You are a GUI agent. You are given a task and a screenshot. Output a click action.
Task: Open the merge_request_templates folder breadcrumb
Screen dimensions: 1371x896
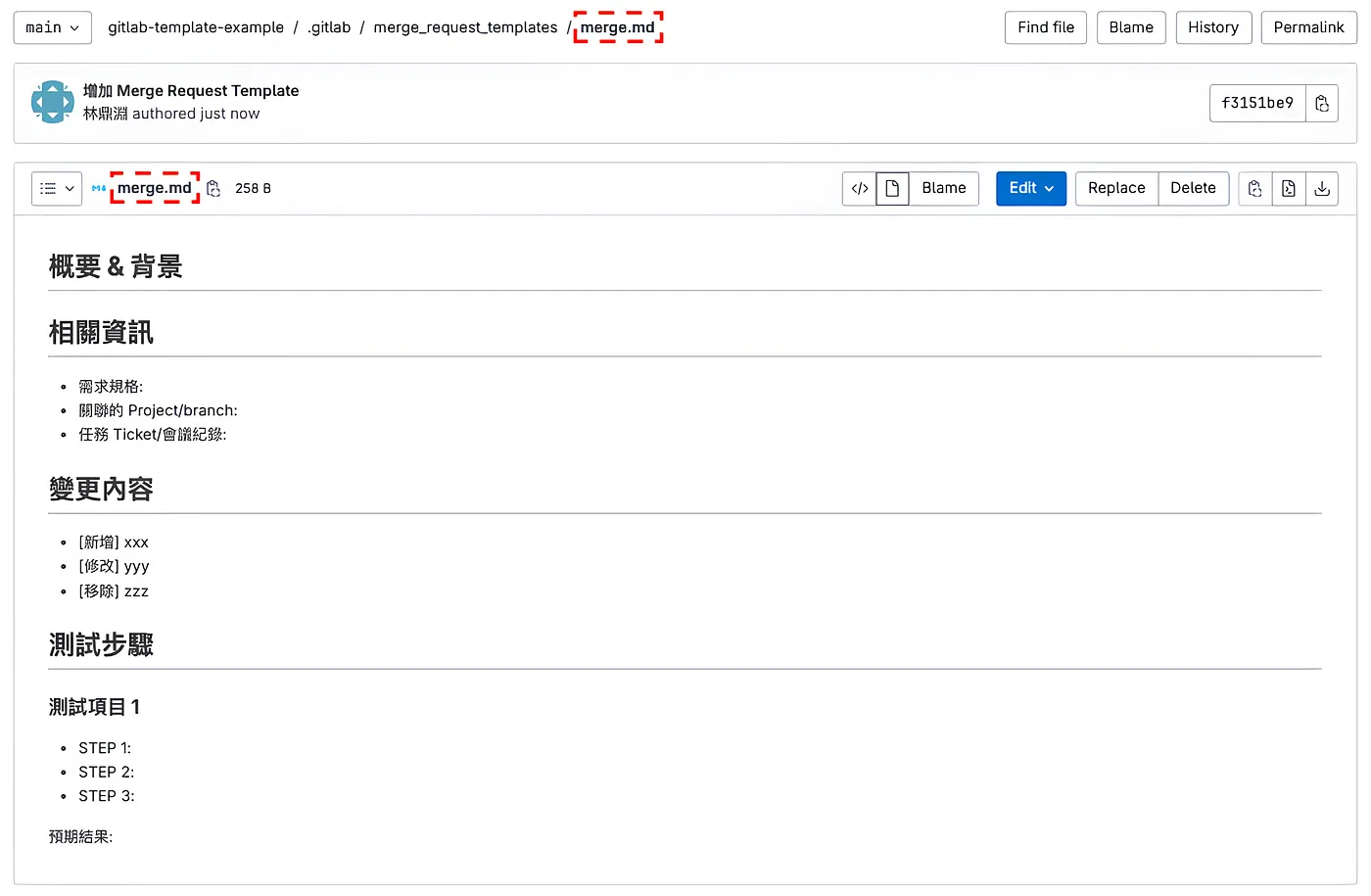tap(465, 27)
